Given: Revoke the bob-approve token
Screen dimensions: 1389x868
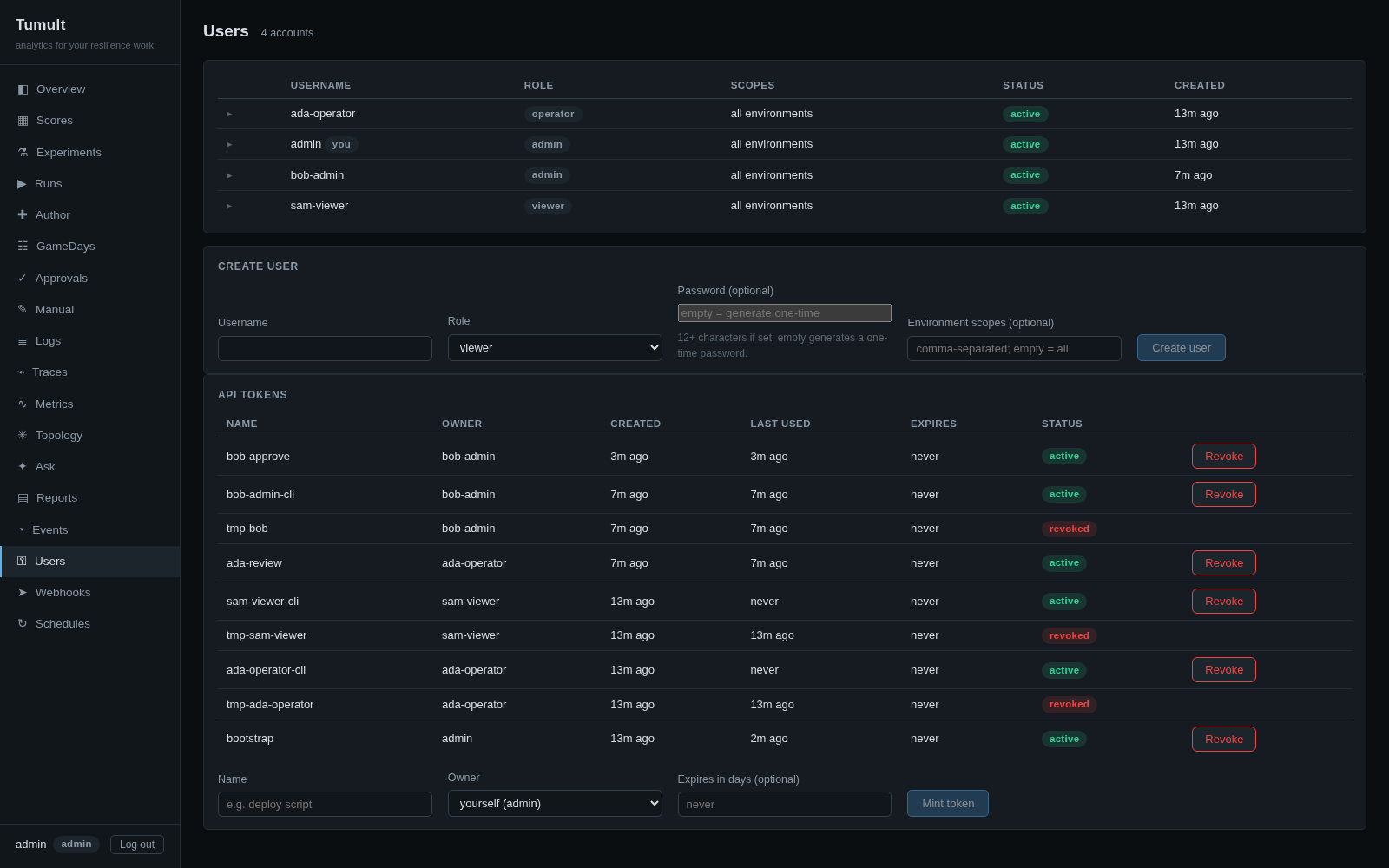Looking at the screenshot, I should point(1224,456).
